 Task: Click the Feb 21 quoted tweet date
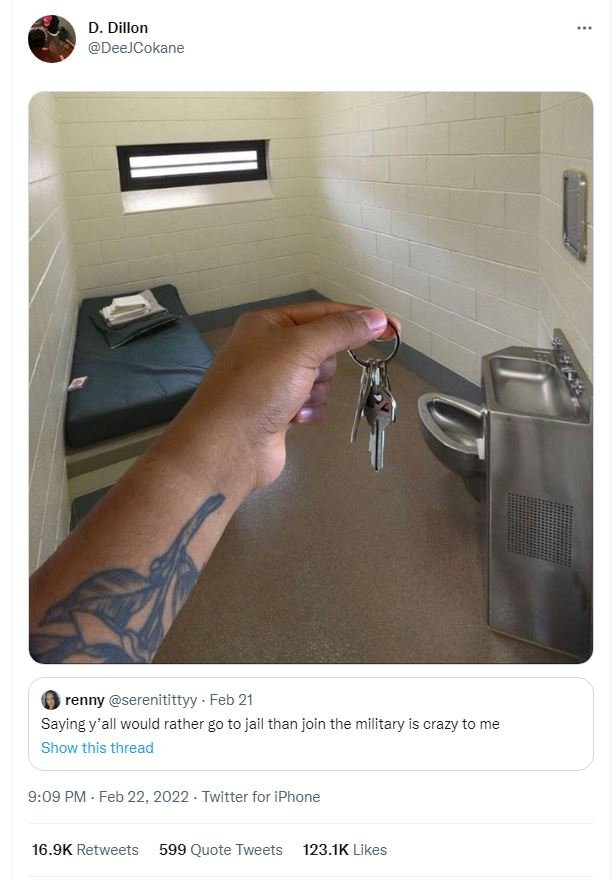[231, 700]
